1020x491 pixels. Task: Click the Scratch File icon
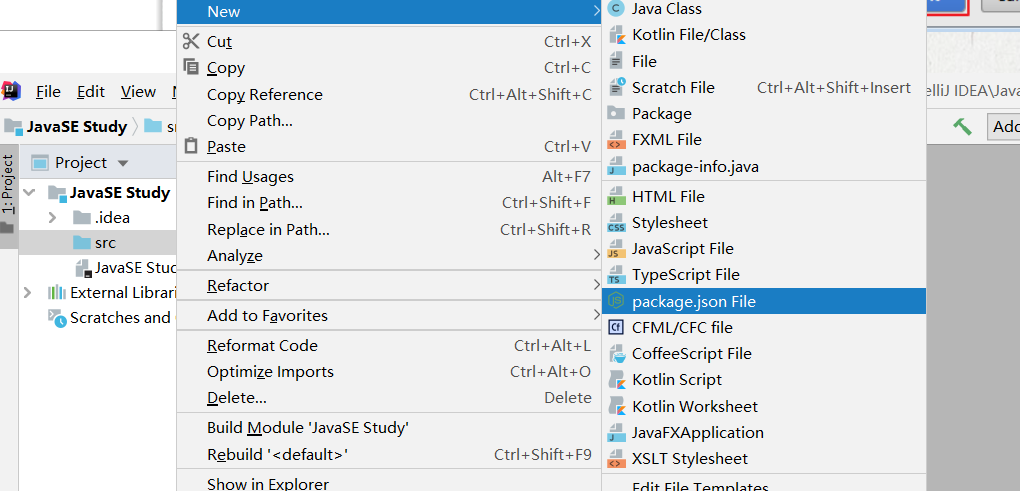(615, 87)
